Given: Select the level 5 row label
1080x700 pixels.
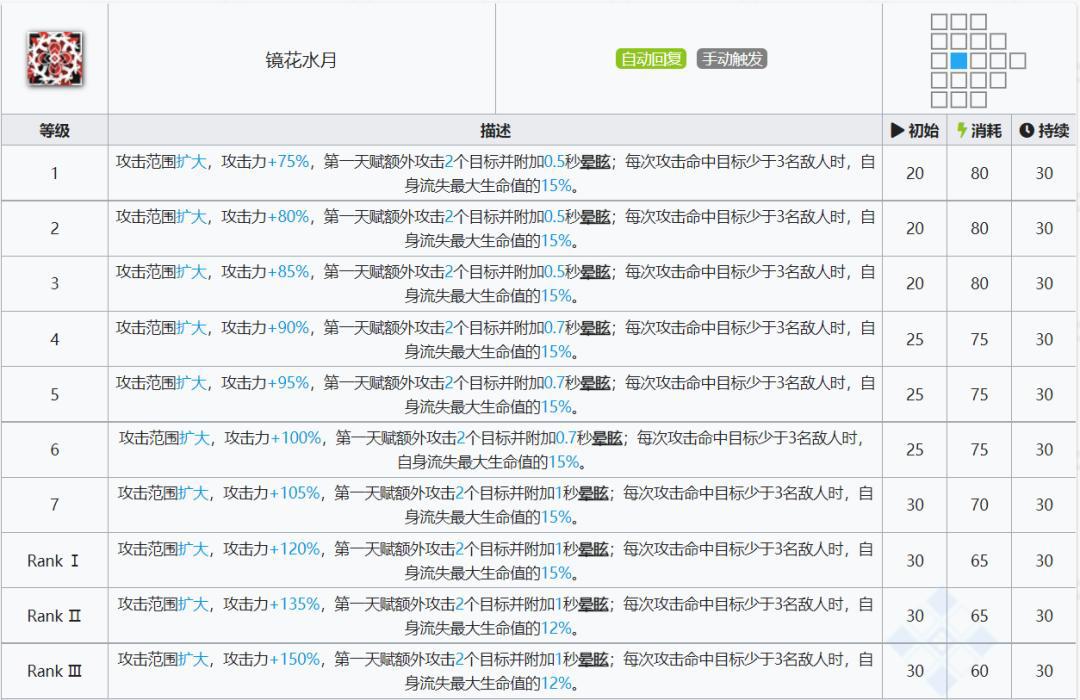Looking at the screenshot, I should (54, 393).
